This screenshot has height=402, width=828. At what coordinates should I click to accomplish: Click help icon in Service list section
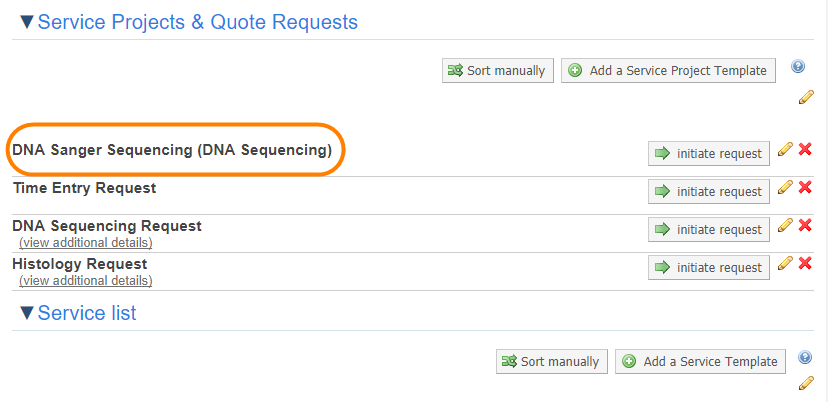coord(806,358)
